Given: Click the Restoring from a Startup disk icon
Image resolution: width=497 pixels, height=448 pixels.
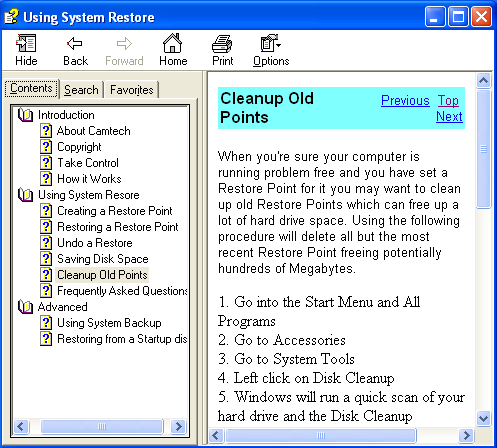Looking at the screenshot, I should (46, 339).
